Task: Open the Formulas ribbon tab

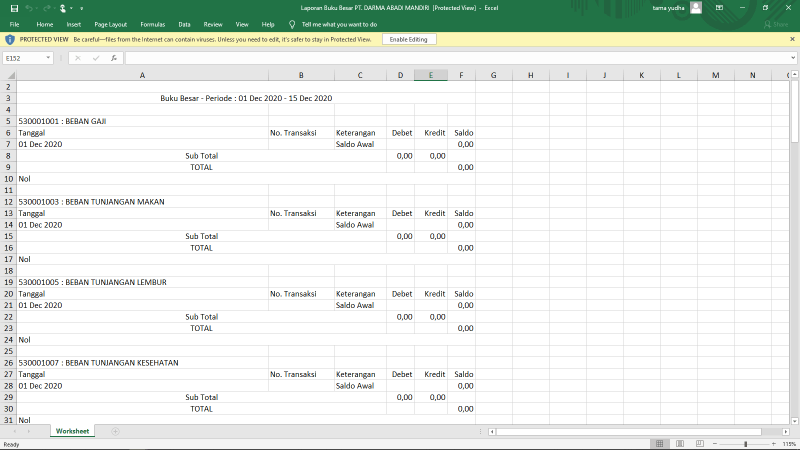Action: pos(153,23)
